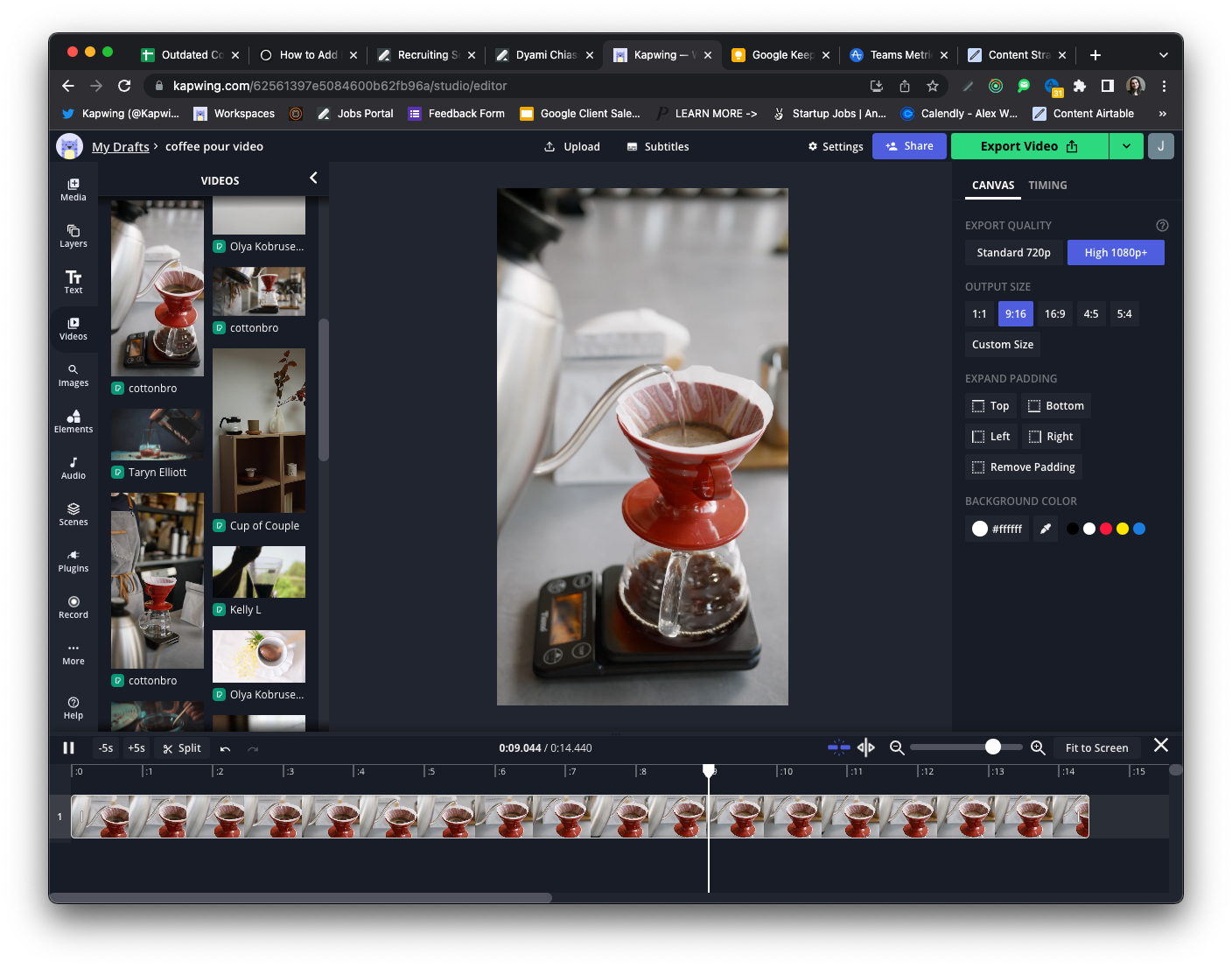Select High 1080p+ export quality
Viewport: 1232px width, 968px height.
pyautogui.click(x=1116, y=253)
